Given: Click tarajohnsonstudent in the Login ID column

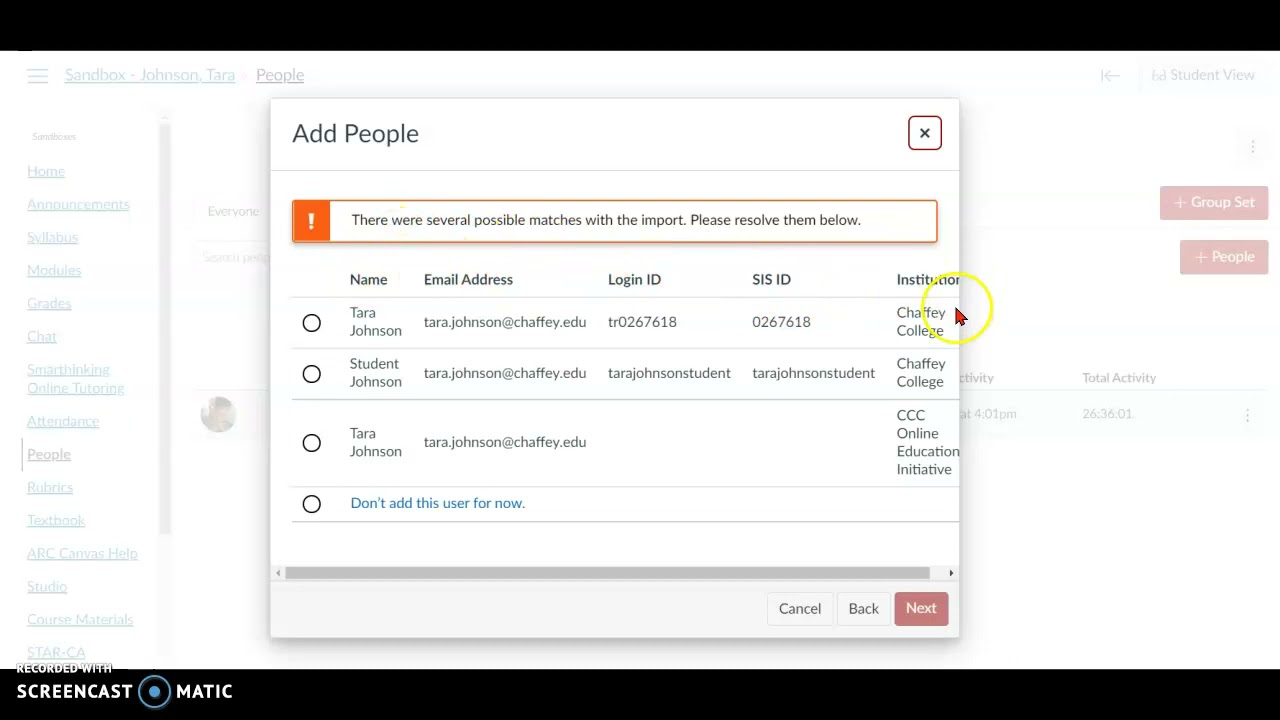Looking at the screenshot, I should coord(669,373).
